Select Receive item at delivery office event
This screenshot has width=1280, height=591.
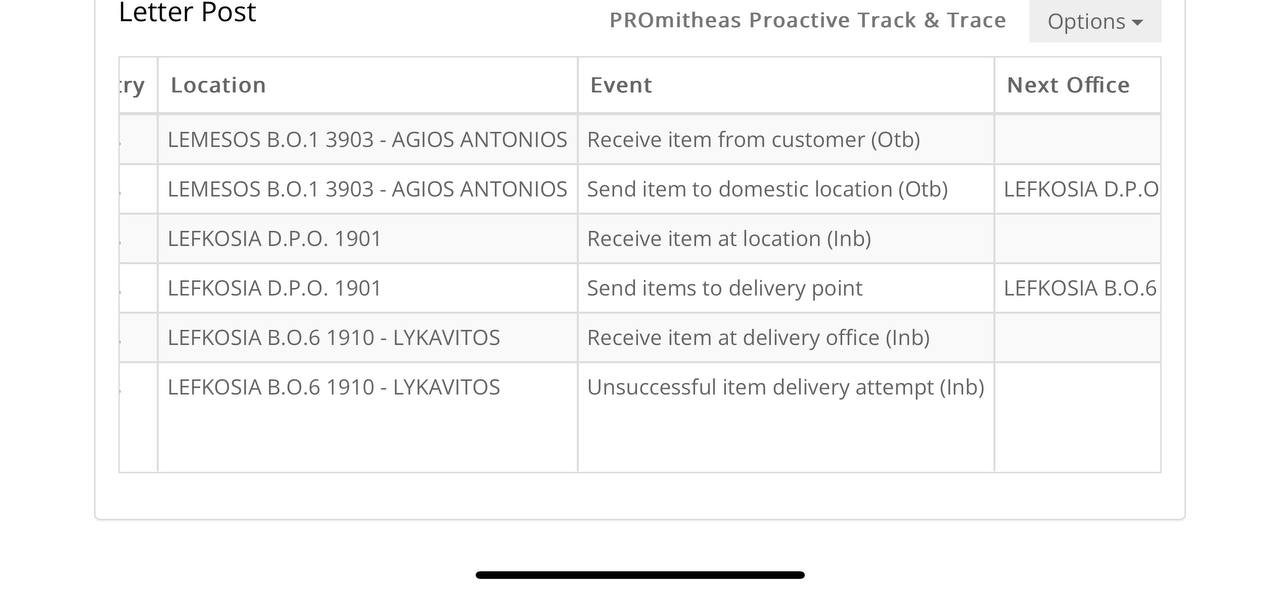coord(758,337)
